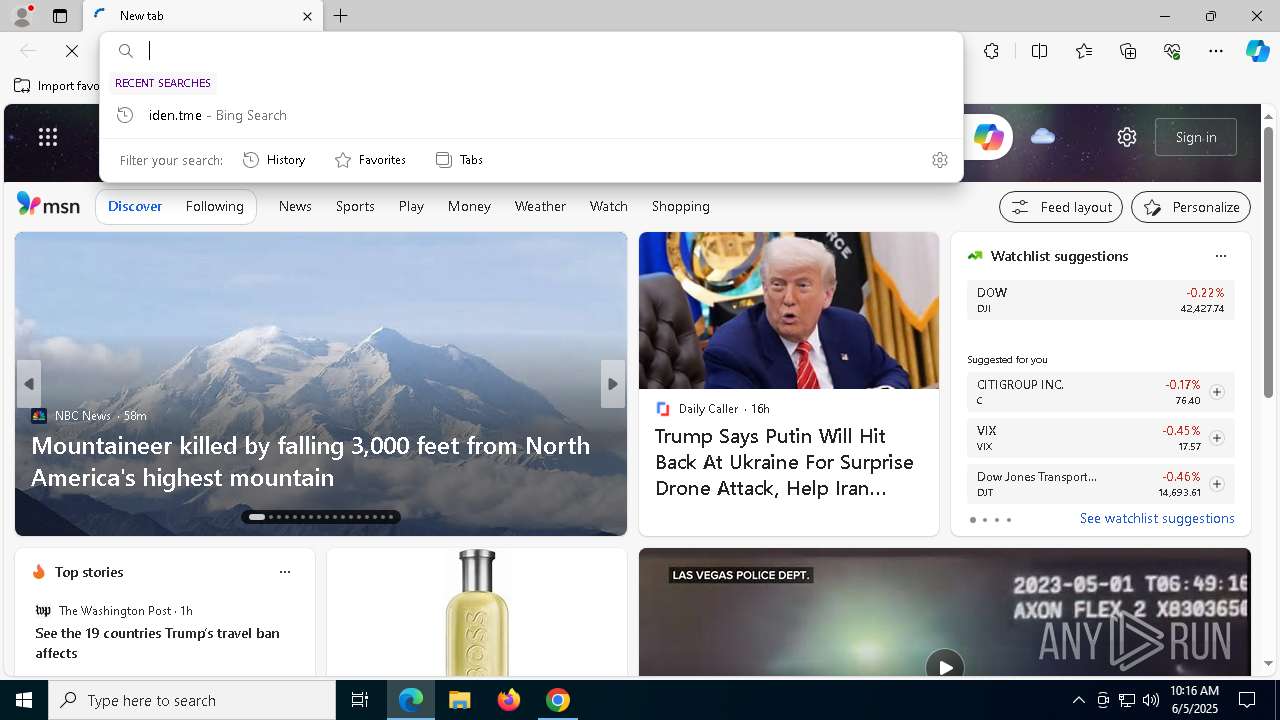Open the Boss perfume bottle ad thumbnail

pos(477,612)
